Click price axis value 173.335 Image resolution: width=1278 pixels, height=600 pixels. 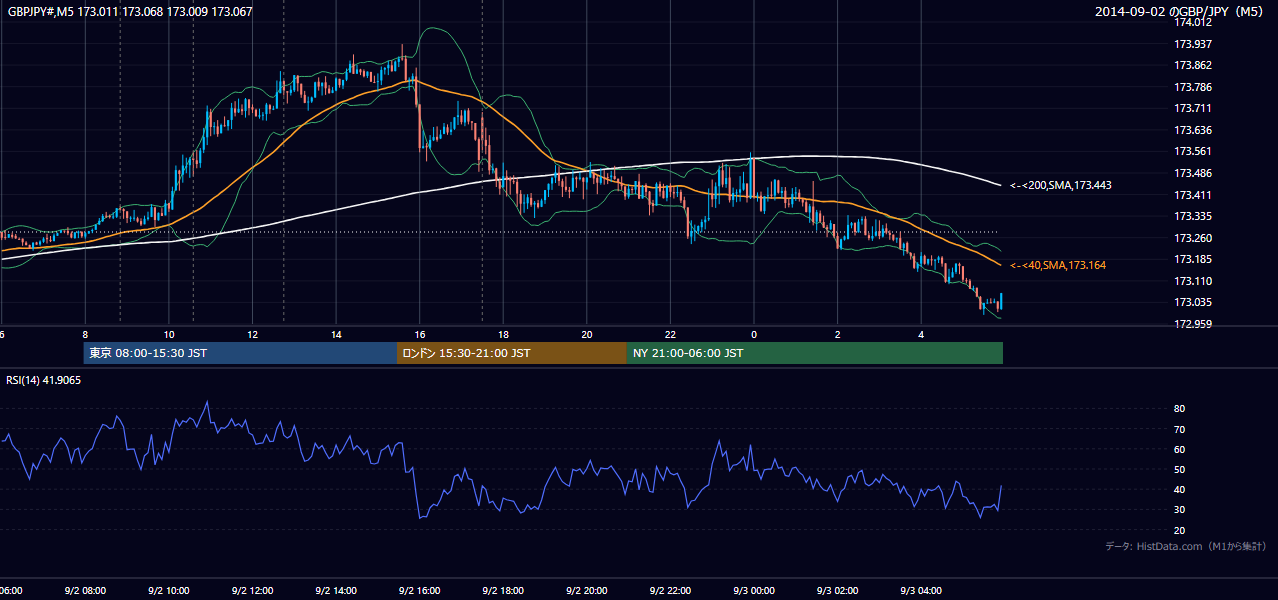(x=1193, y=216)
